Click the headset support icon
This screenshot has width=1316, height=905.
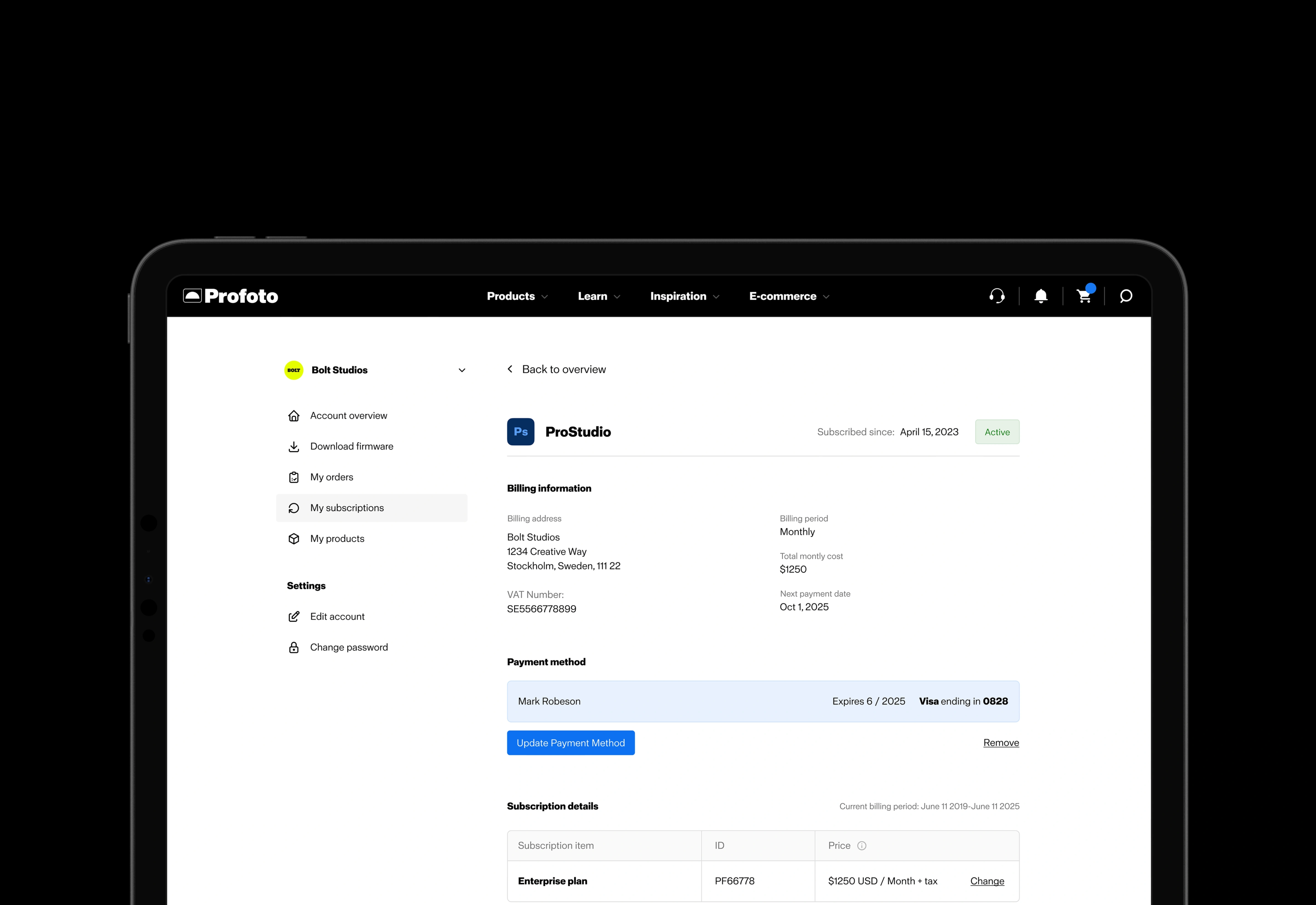click(997, 296)
